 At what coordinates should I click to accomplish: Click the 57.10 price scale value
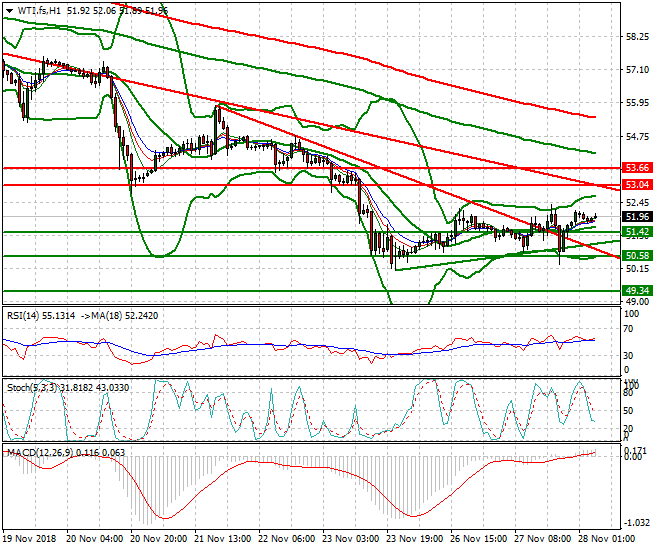pos(637,70)
